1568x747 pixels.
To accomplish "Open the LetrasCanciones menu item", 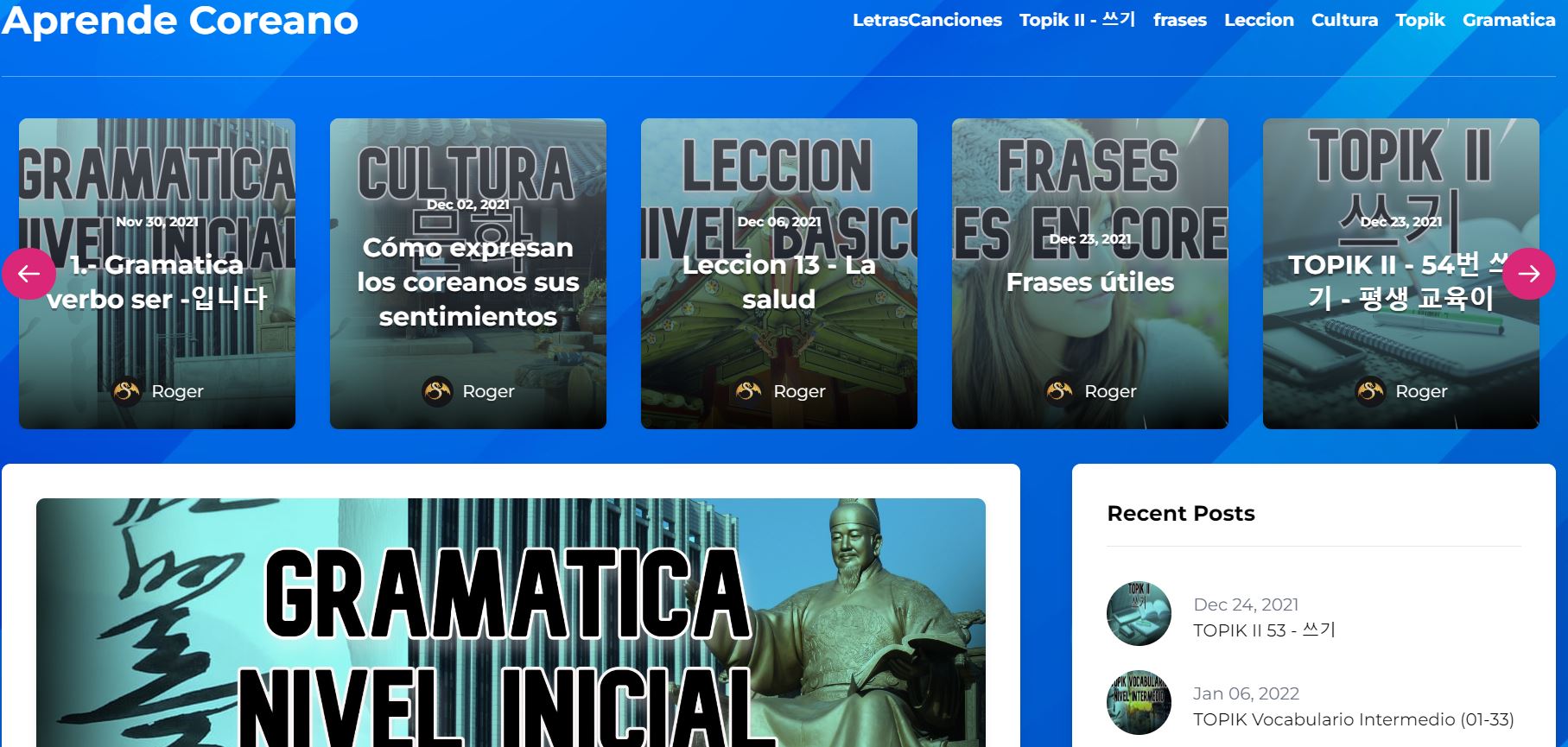I will click(x=927, y=20).
